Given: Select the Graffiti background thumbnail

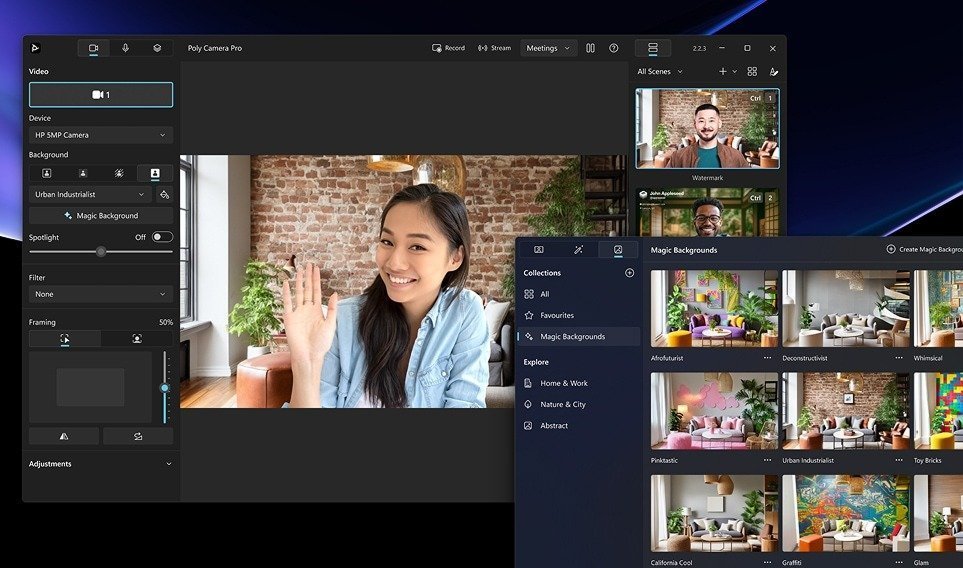Looking at the screenshot, I should tap(846, 513).
